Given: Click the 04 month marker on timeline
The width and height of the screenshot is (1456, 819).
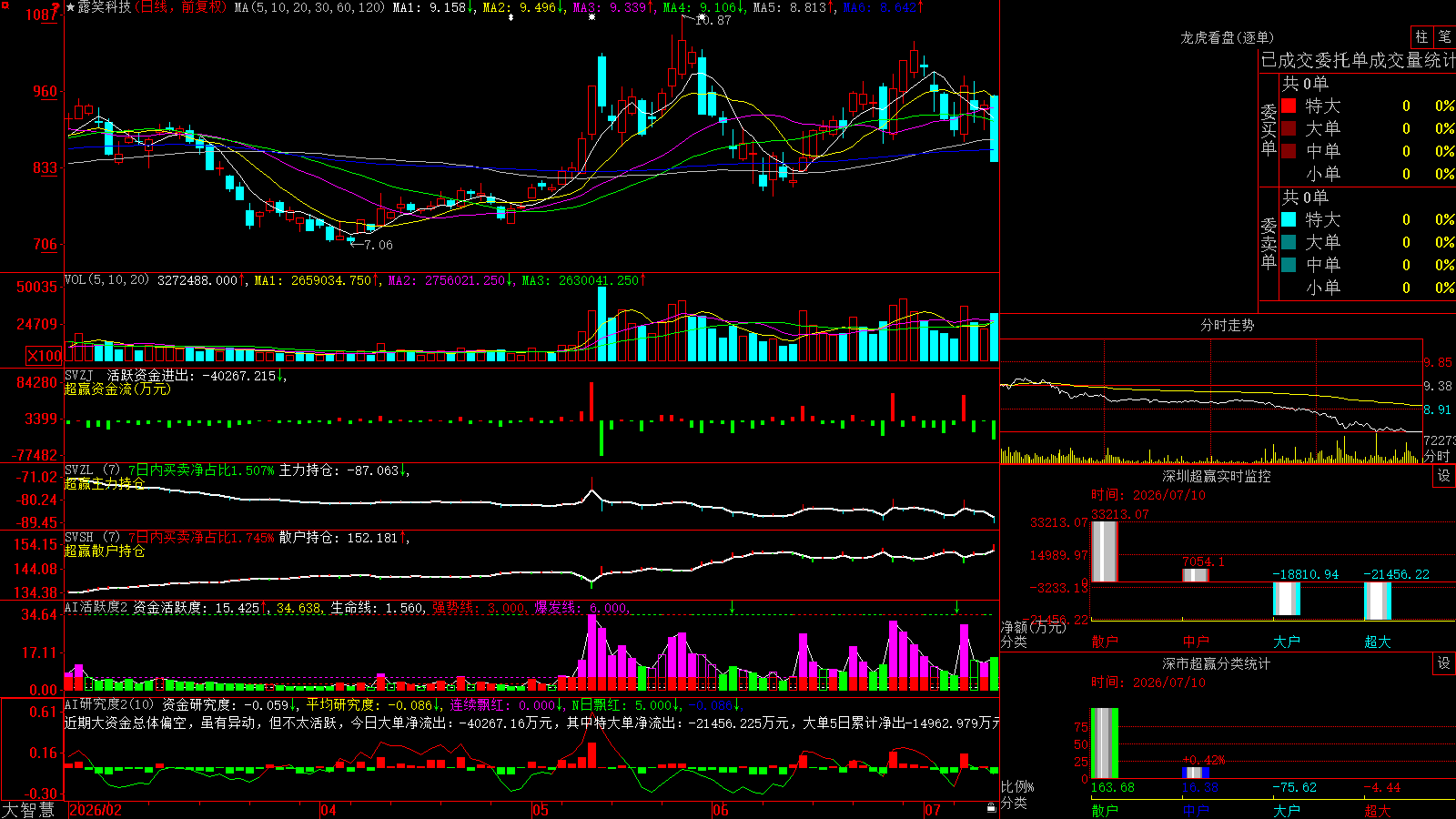Looking at the screenshot, I should (329, 810).
